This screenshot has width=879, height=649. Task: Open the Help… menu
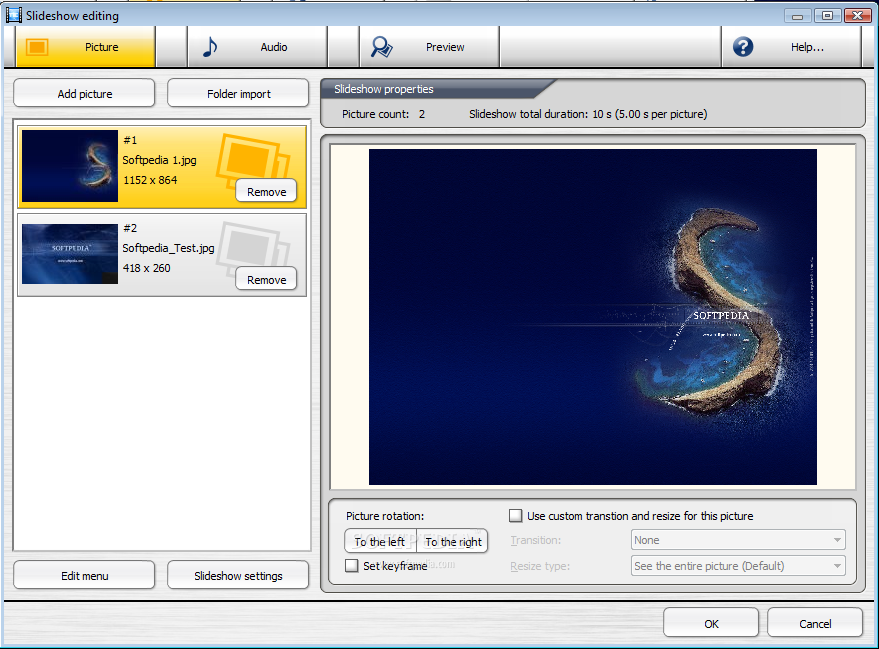click(791, 47)
